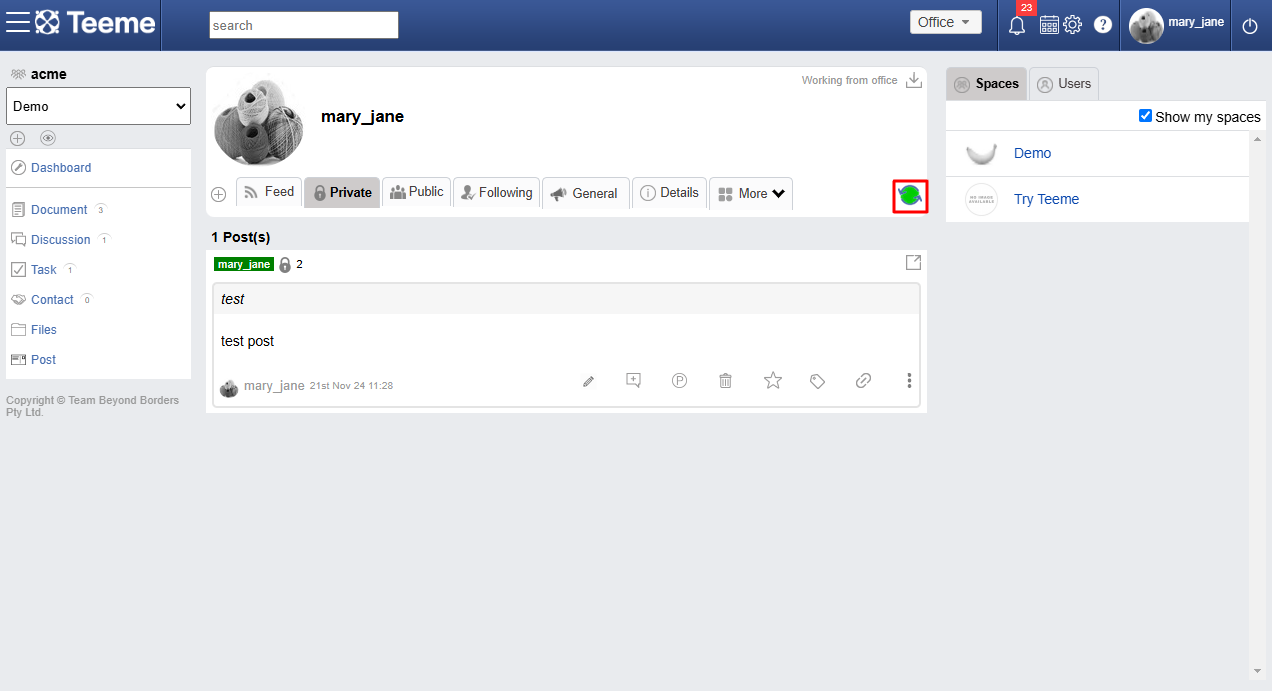Open Task section in sidebar

(x=44, y=270)
